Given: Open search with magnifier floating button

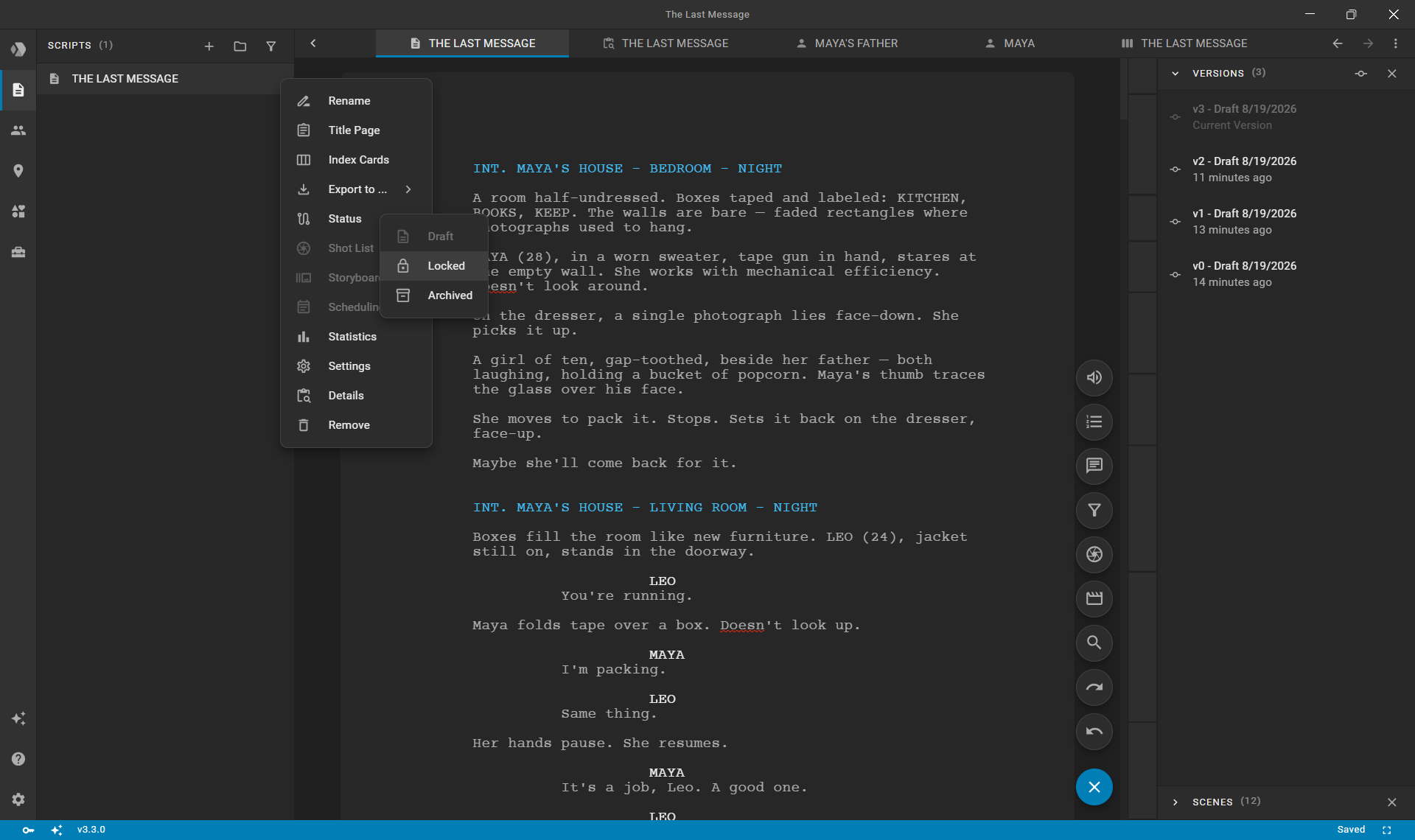Looking at the screenshot, I should click(x=1094, y=643).
